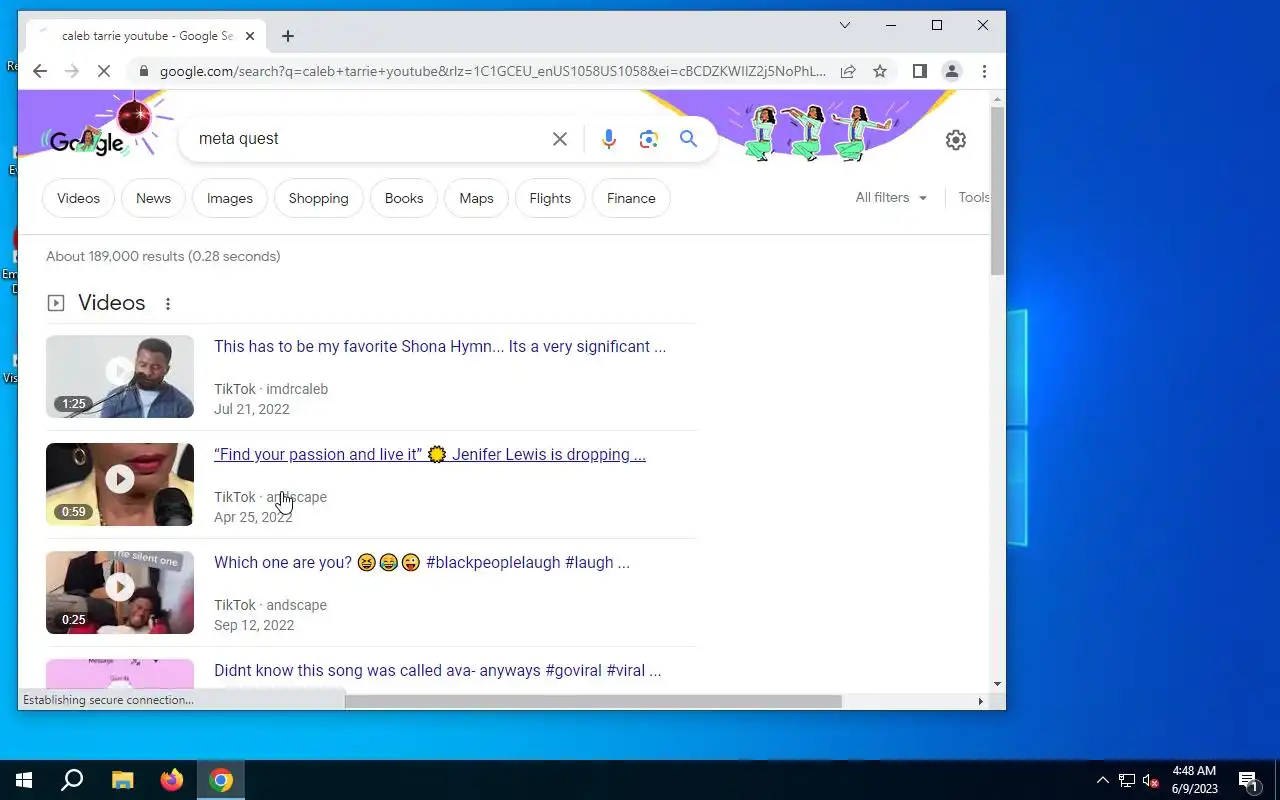Click the address bar URL
Viewport: 1280px width, 800px height.
[493, 71]
